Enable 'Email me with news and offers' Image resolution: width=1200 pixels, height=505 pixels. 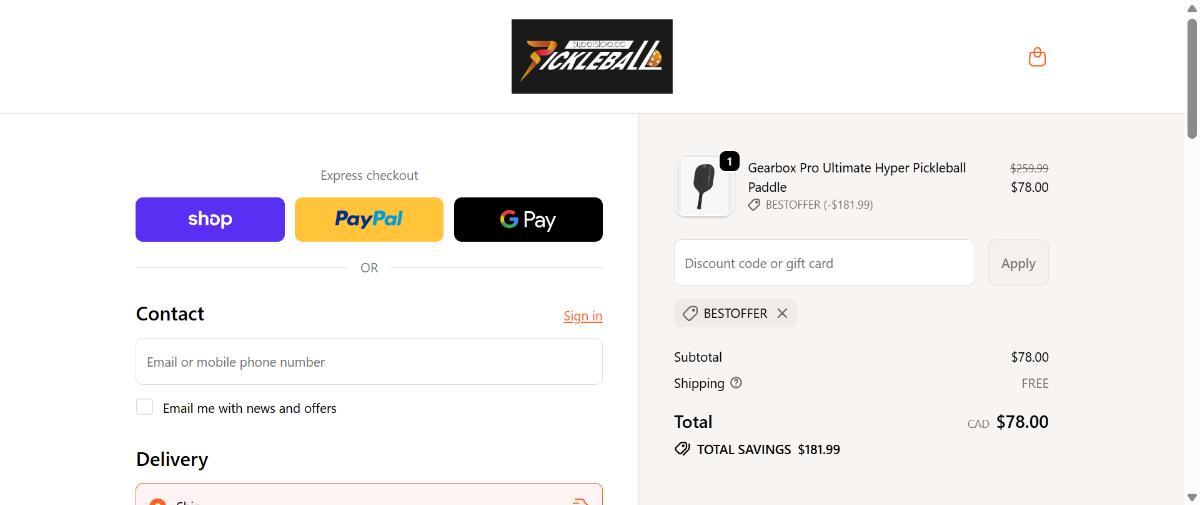(x=145, y=407)
